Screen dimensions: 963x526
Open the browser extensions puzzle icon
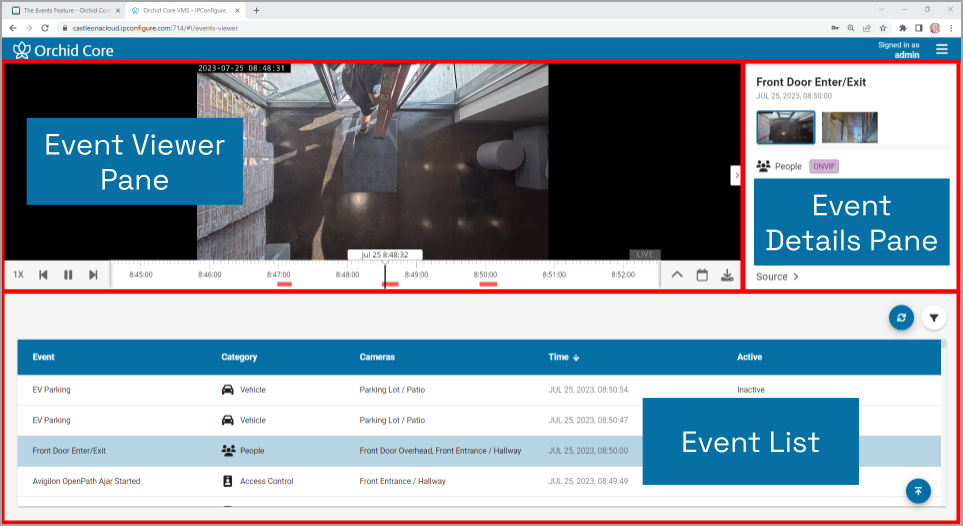click(902, 28)
